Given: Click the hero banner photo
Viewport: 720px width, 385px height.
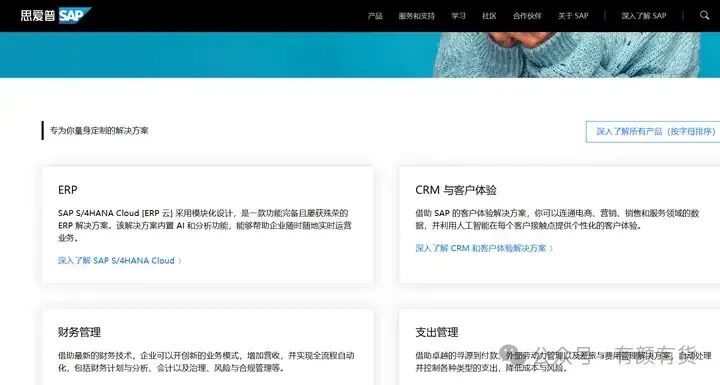Looking at the screenshot, I should (x=566, y=55).
